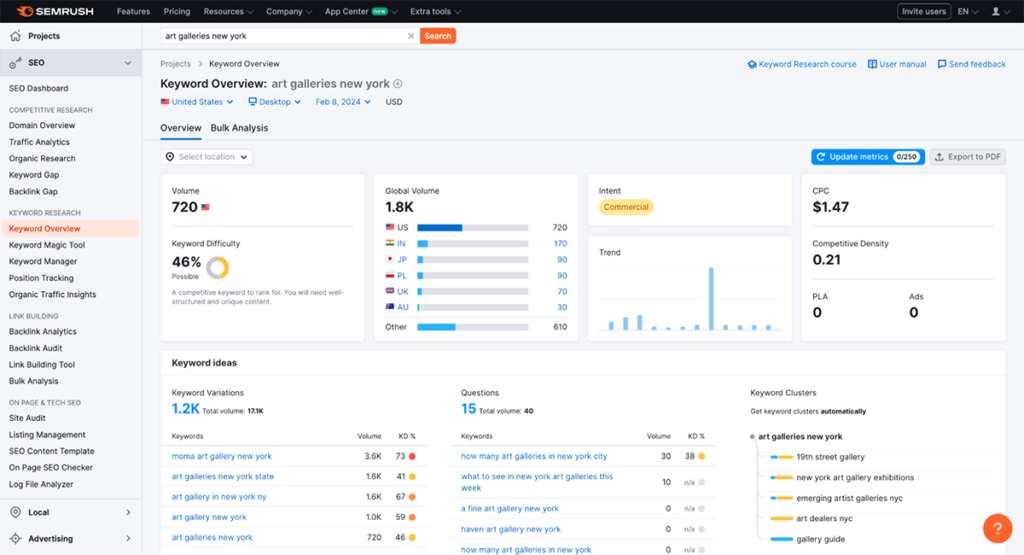Add keyword with plus icon beside title
Viewport: 1024px width, 555px height.
(398, 84)
